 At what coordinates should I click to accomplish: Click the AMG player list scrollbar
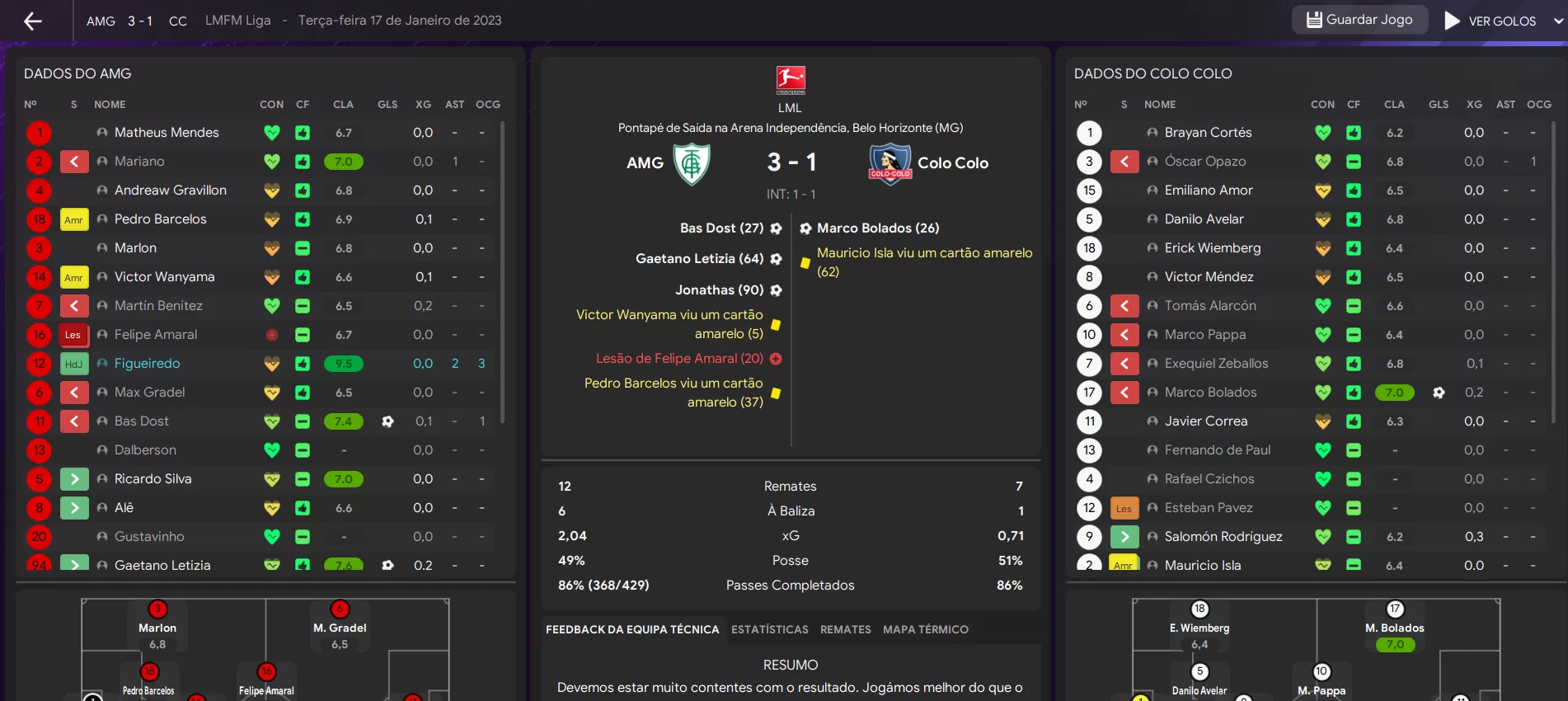tap(503, 272)
